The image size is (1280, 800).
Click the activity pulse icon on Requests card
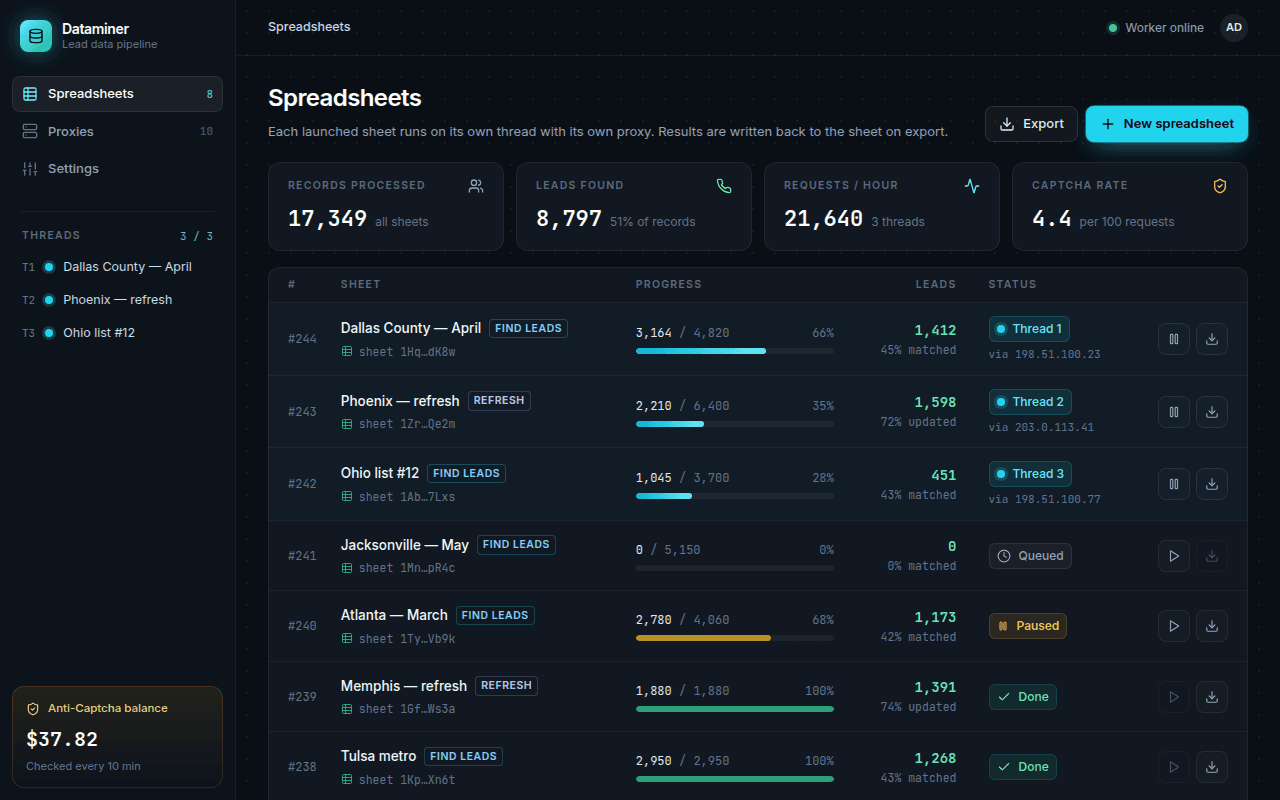(x=972, y=186)
